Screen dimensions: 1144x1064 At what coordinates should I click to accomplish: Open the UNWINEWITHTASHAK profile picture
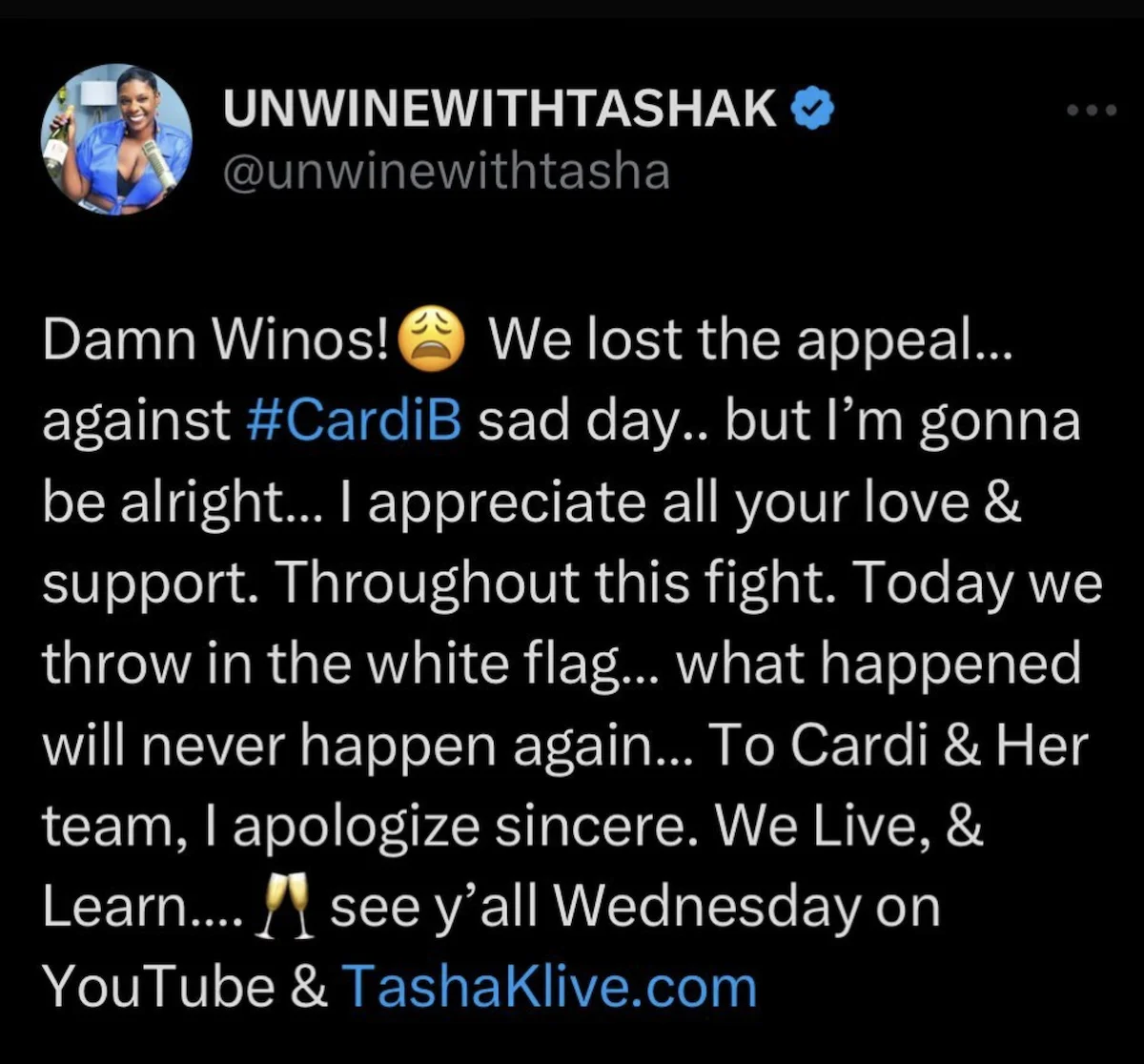117,139
